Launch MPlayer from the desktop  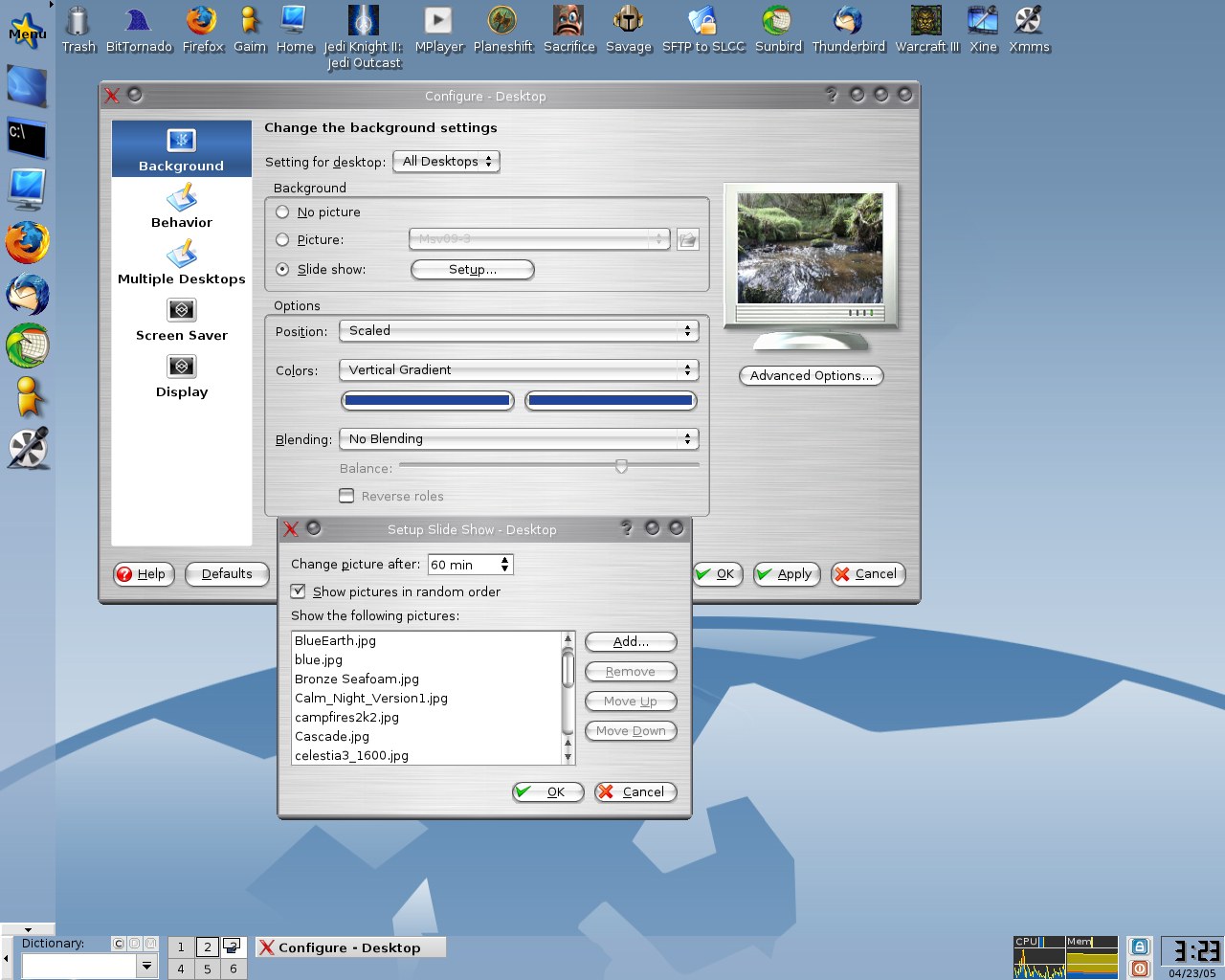point(438,29)
